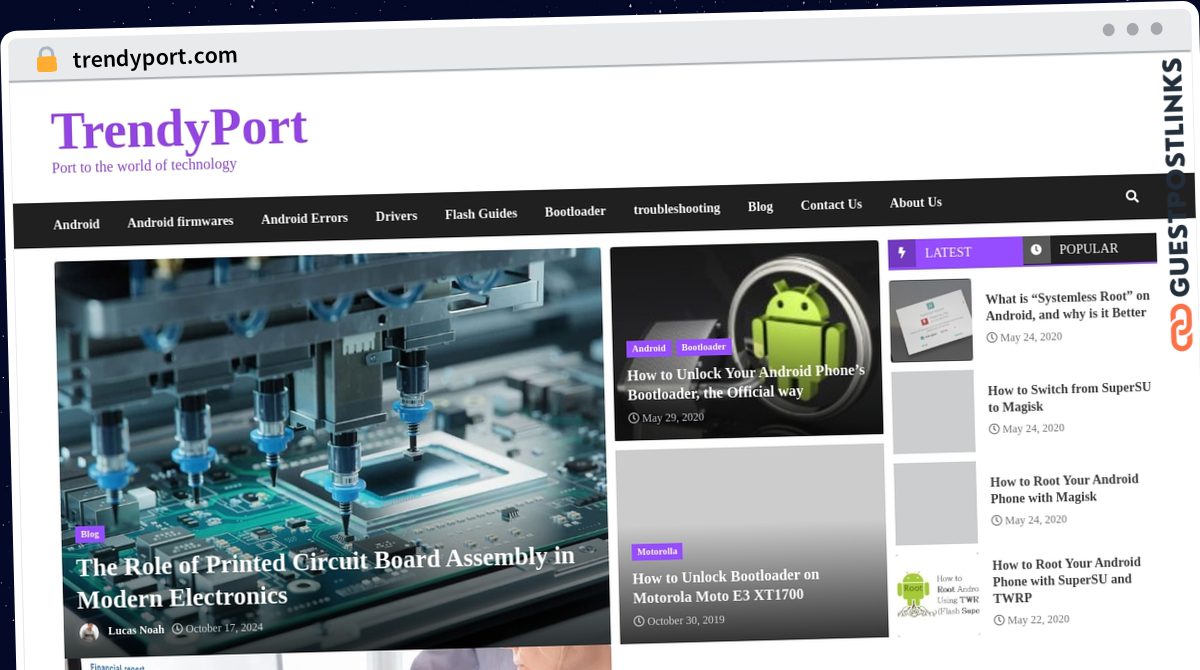Open the Motorola Moto E3 XT1700 article
The height and width of the screenshot is (670, 1200).
(726, 586)
